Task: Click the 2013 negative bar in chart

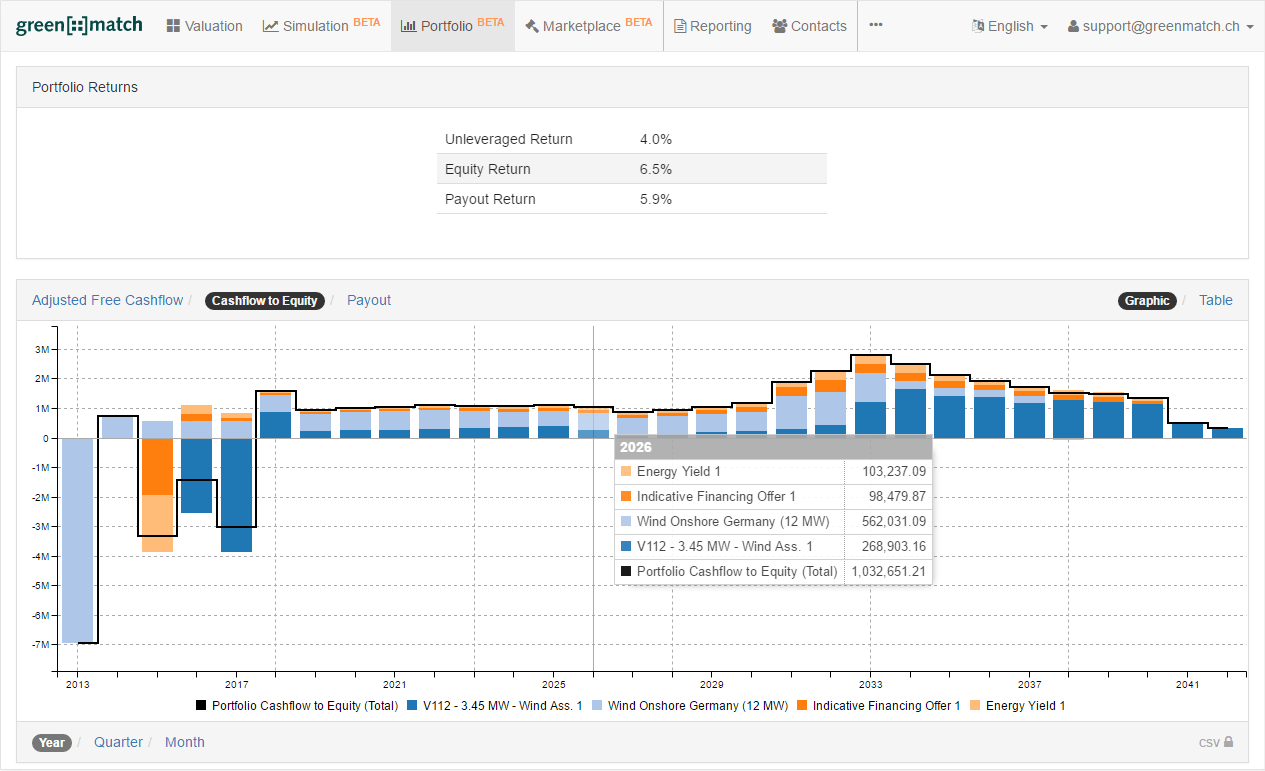Action: click(77, 540)
